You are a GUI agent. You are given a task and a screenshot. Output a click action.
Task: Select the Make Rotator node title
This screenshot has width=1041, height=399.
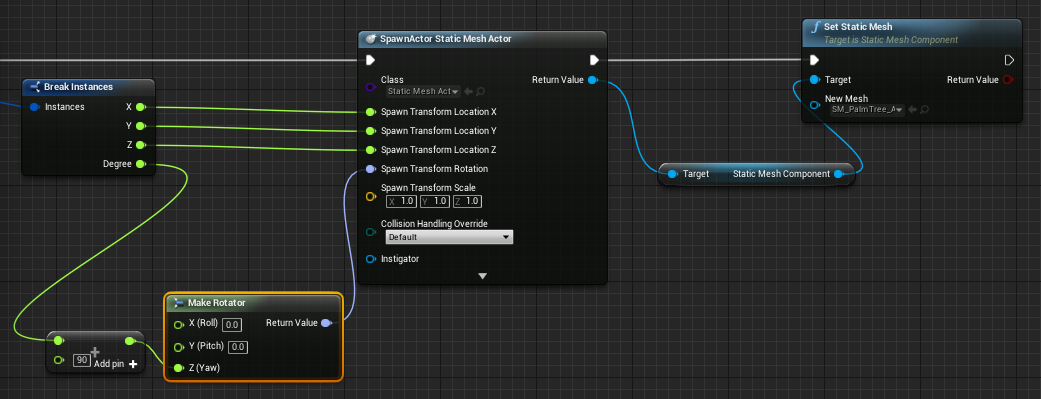pos(216,303)
